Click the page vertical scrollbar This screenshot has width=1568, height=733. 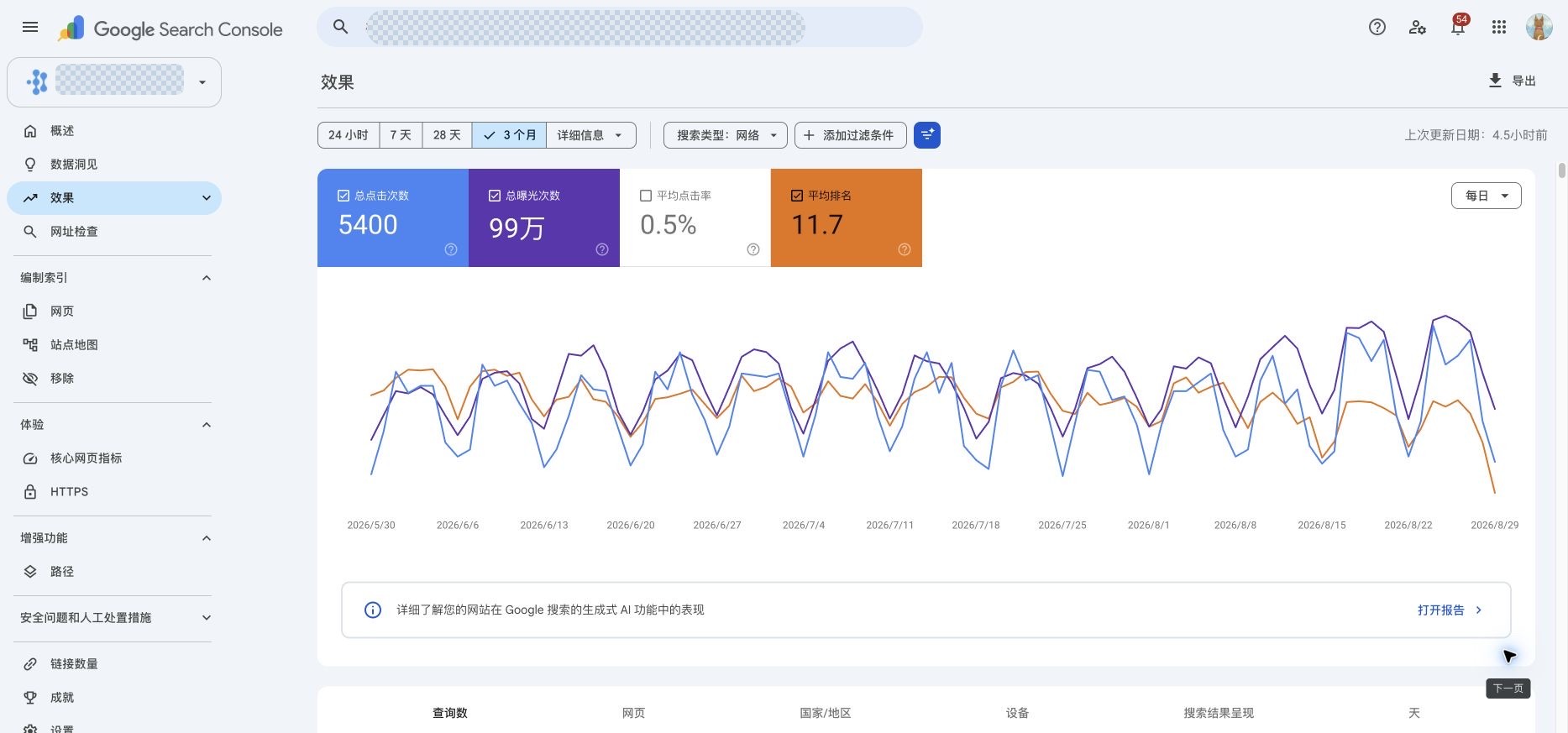coord(1562,170)
